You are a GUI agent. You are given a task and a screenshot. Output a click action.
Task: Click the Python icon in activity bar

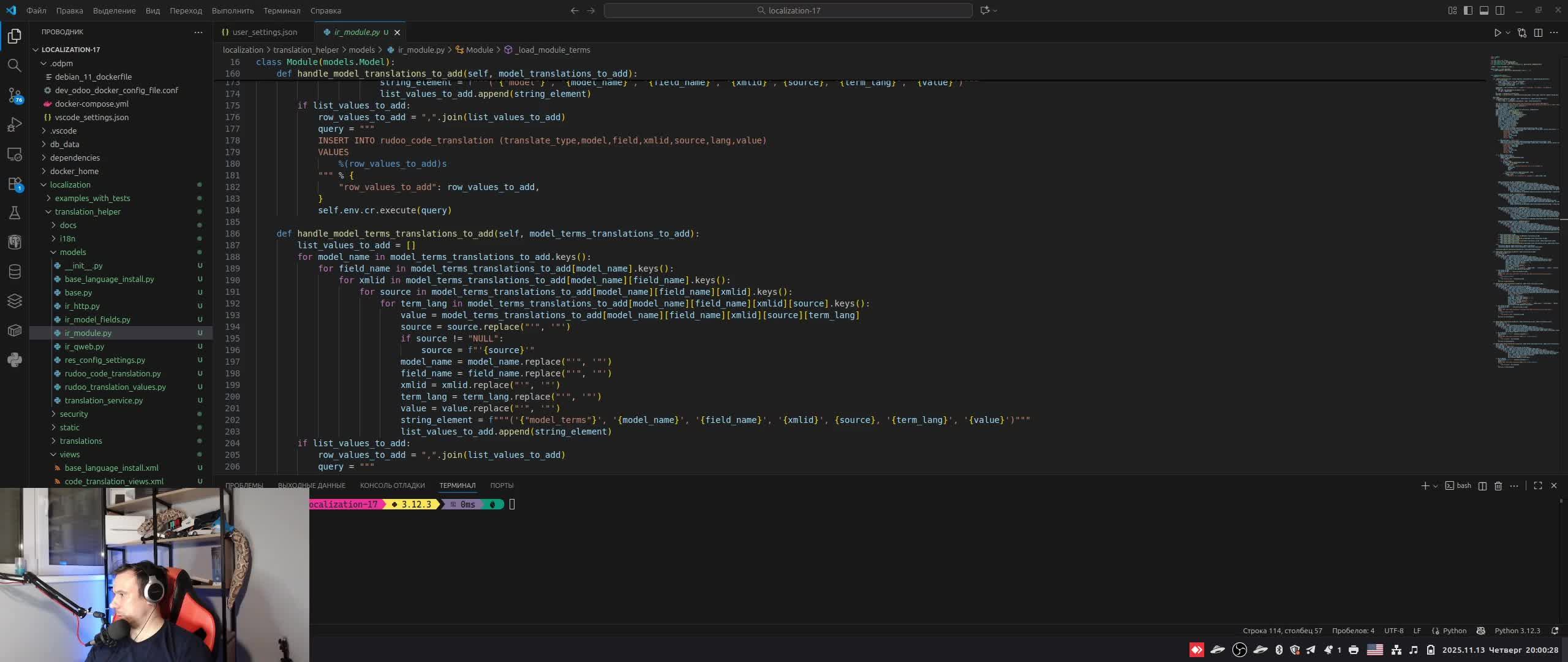click(14, 360)
